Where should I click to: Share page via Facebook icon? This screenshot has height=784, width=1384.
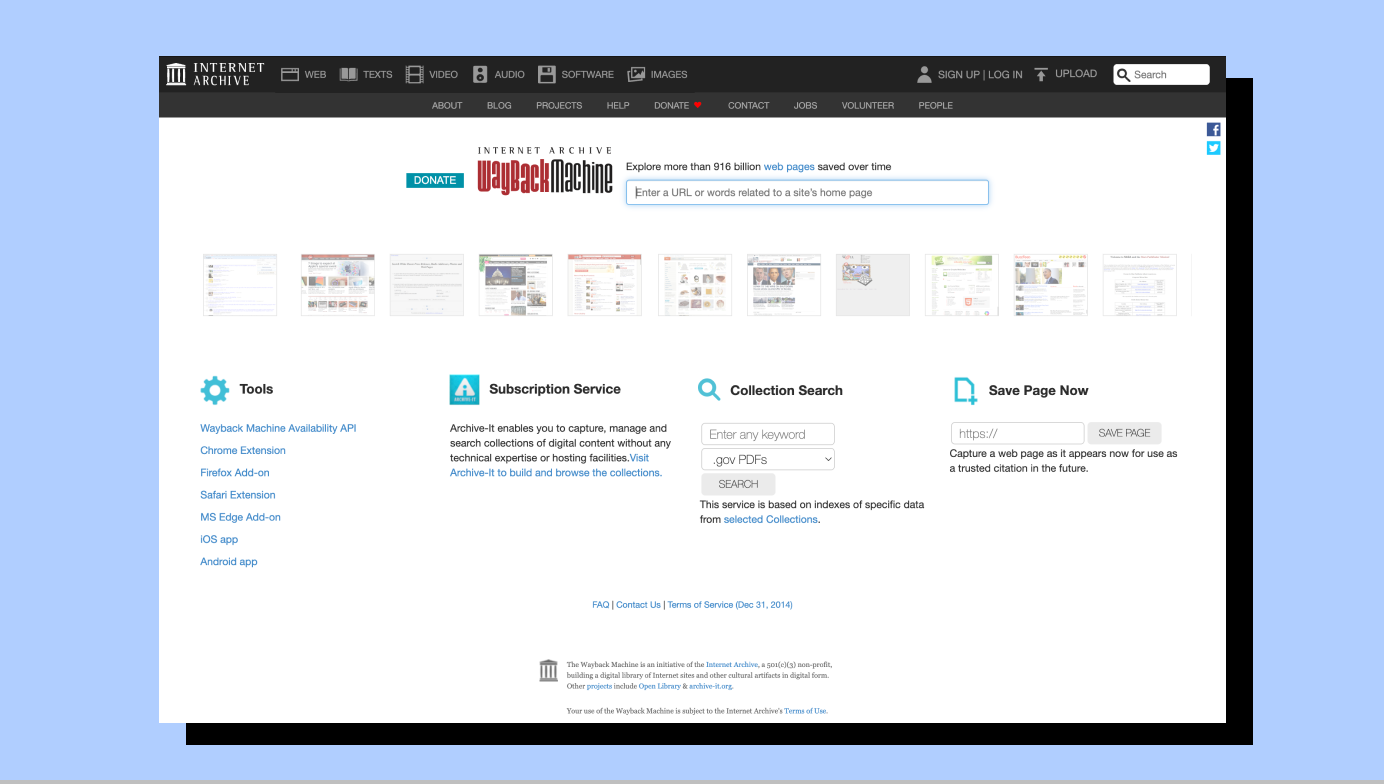[1214, 130]
